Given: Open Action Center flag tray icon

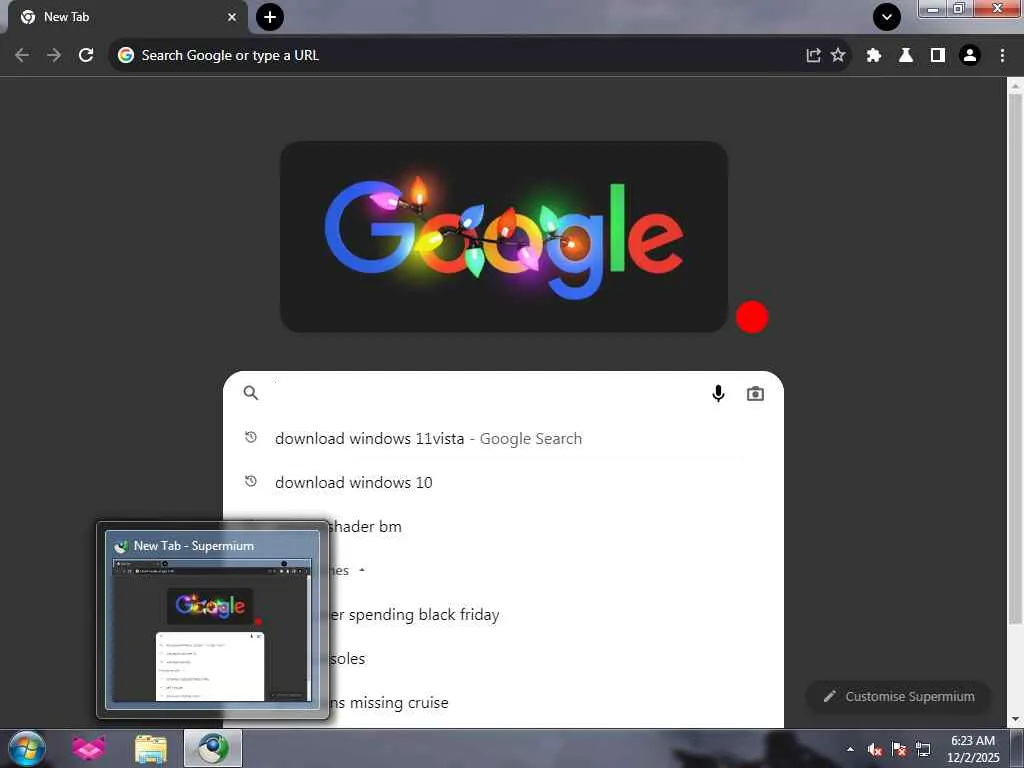Looking at the screenshot, I should pos(899,749).
